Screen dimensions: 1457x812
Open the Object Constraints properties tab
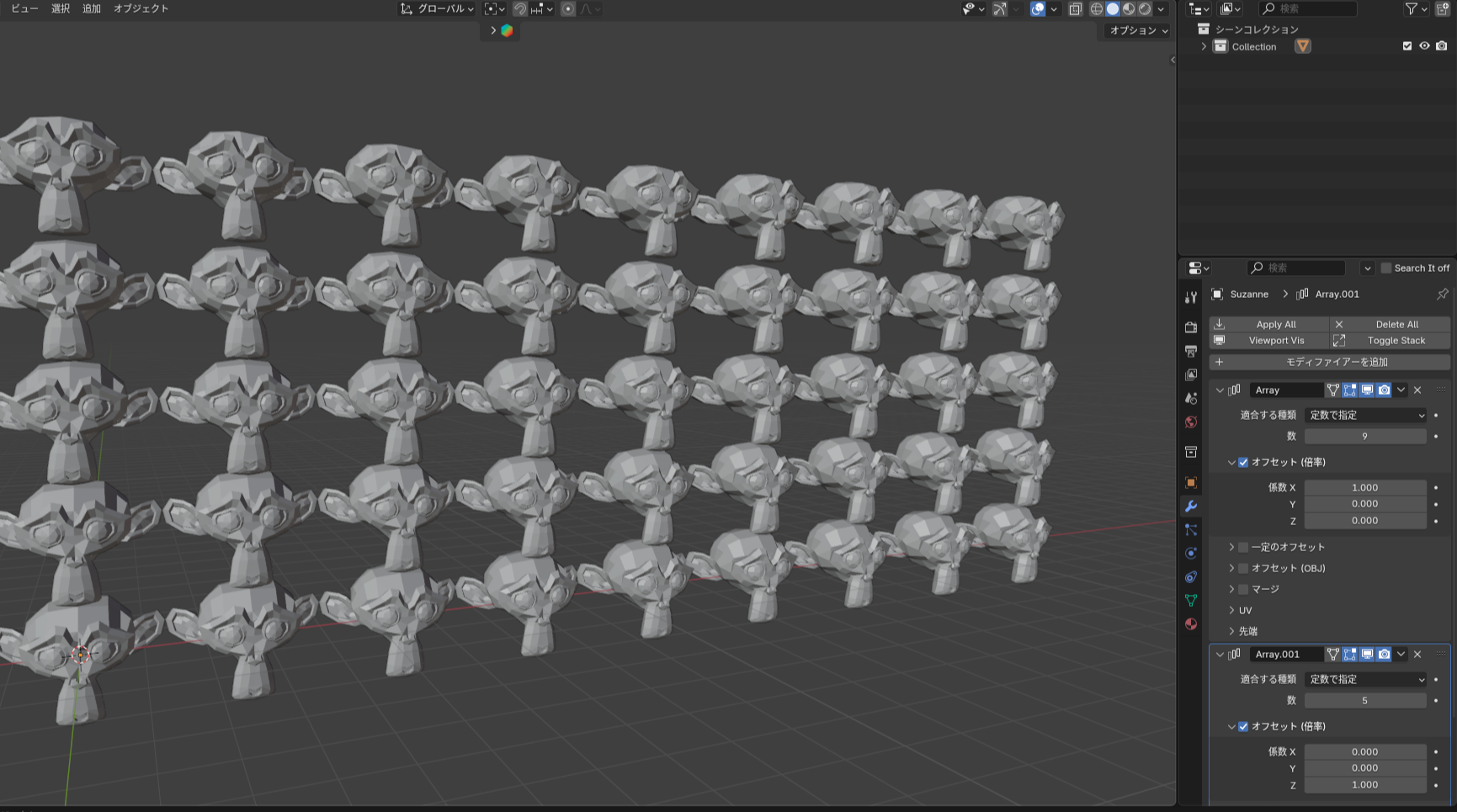pos(1191,576)
